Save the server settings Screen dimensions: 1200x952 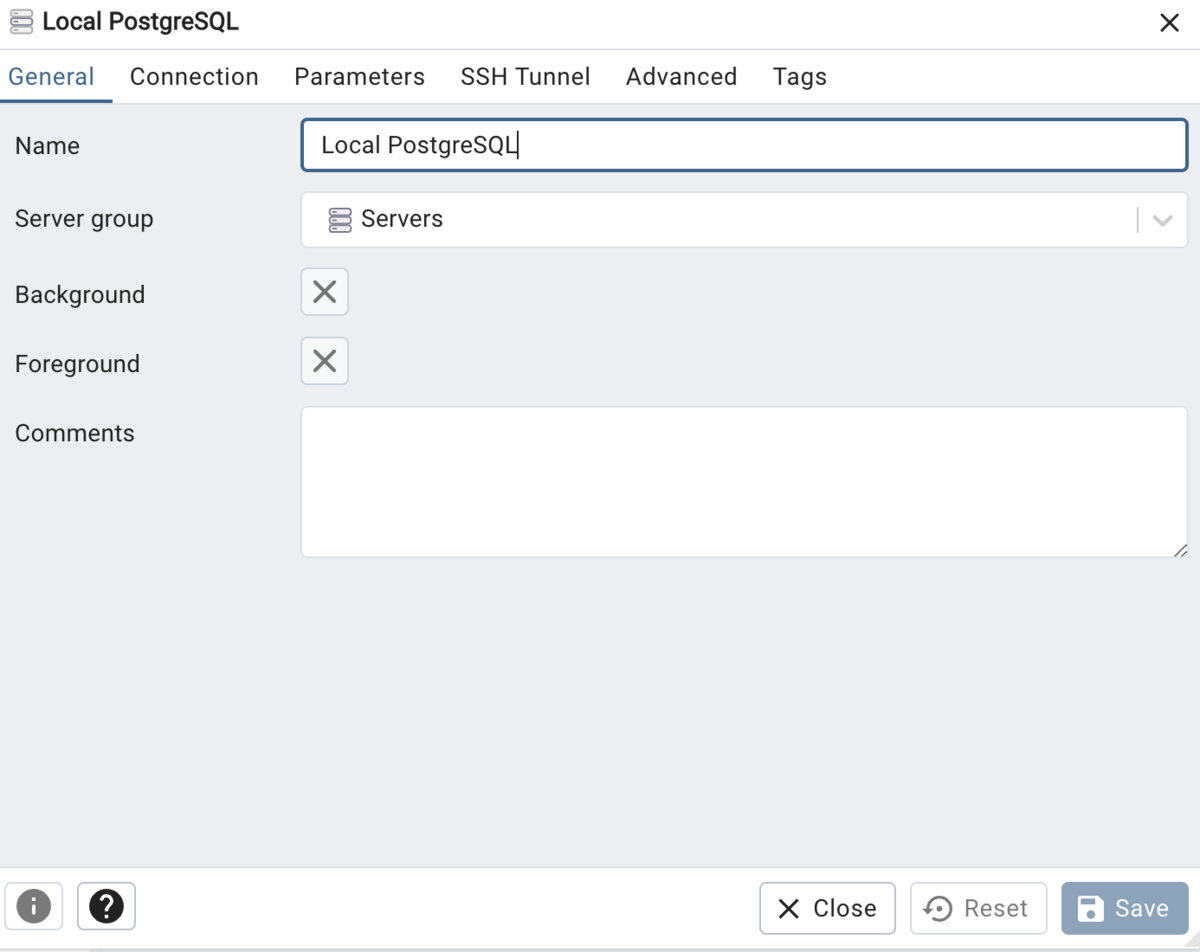1124,908
